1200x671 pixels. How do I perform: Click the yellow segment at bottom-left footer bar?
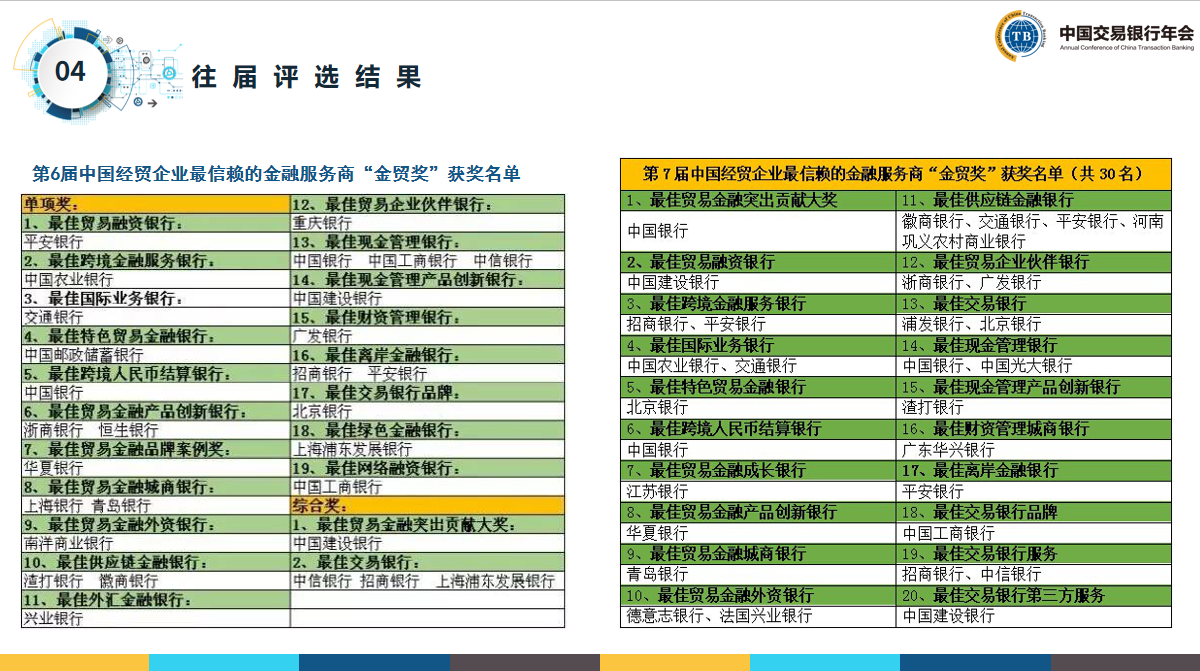[74, 662]
